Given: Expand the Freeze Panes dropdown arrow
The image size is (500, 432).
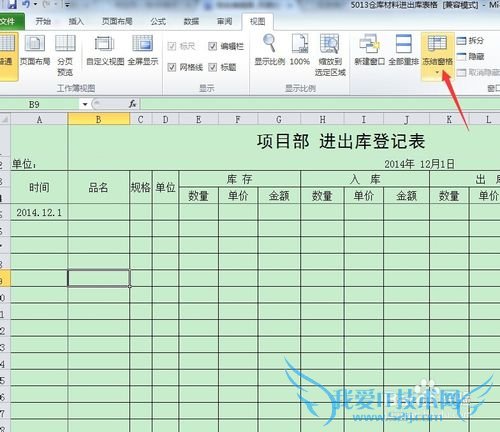Looking at the screenshot, I should pyautogui.click(x=437, y=73).
